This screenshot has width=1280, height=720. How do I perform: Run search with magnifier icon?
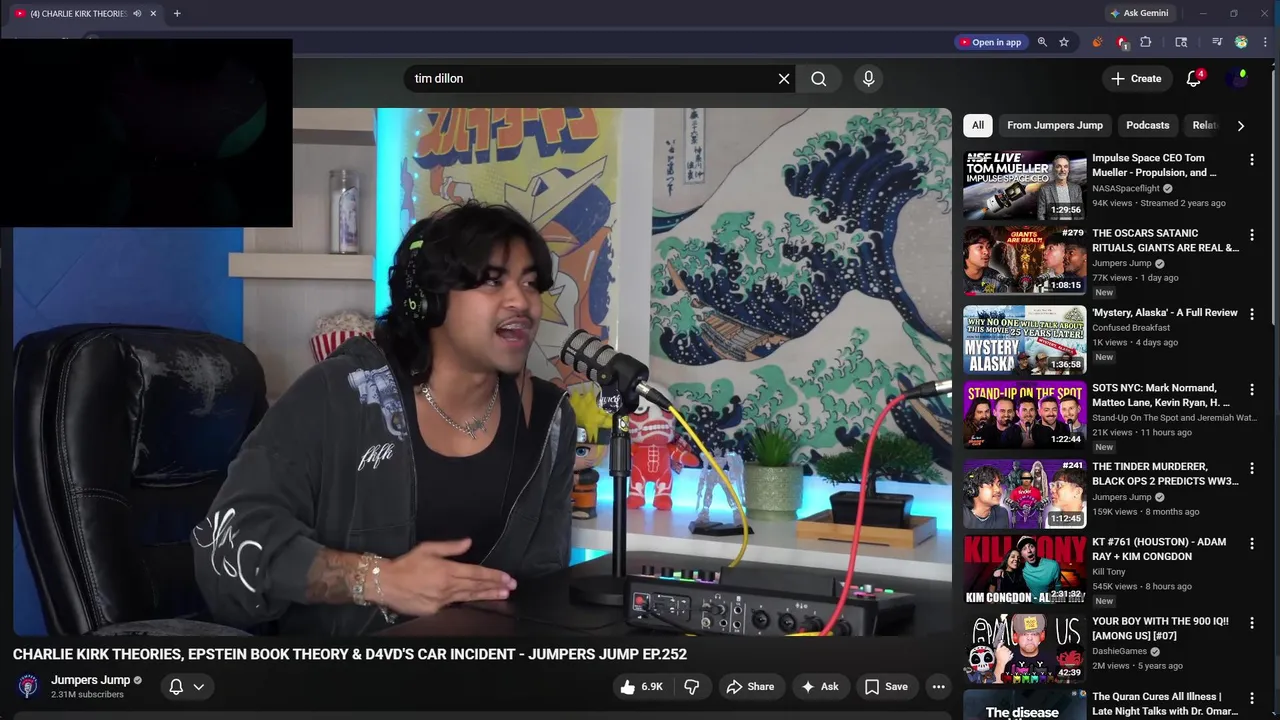pyautogui.click(x=819, y=79)
